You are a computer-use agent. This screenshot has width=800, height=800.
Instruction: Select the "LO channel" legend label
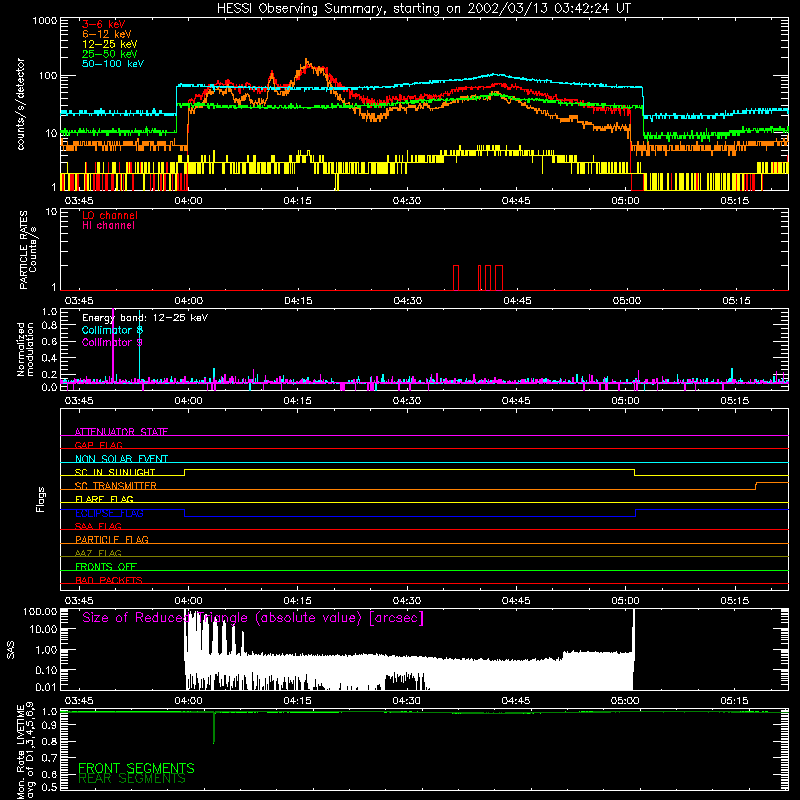click(x=110, y=215)
